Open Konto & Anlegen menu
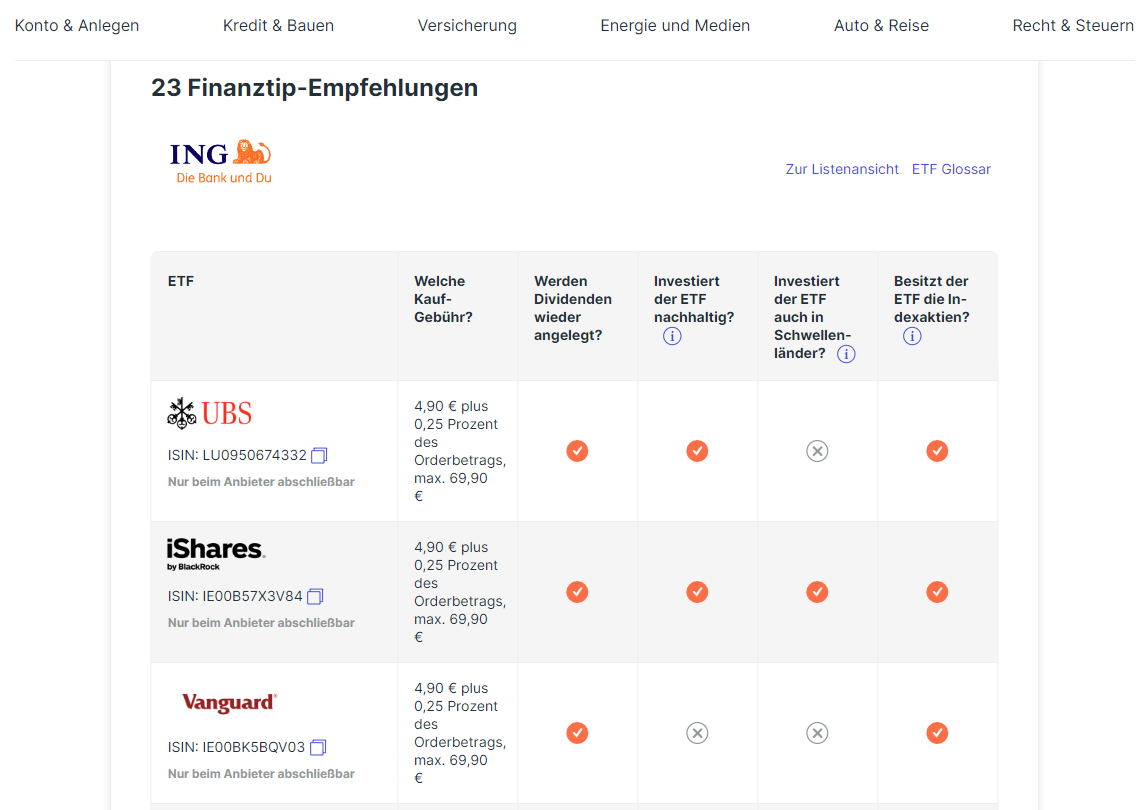 77,26
